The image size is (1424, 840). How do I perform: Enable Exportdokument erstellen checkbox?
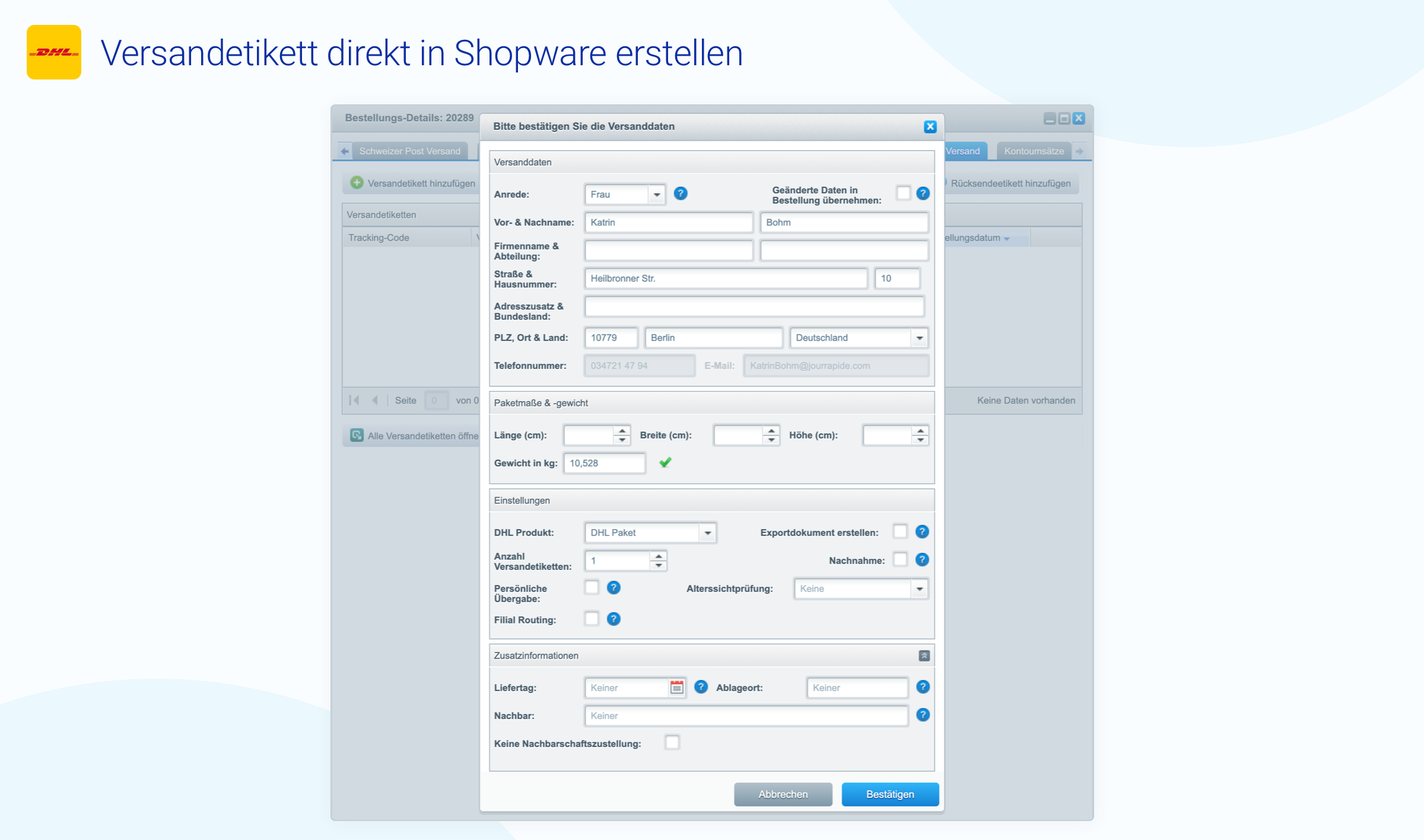pos(900,532)
